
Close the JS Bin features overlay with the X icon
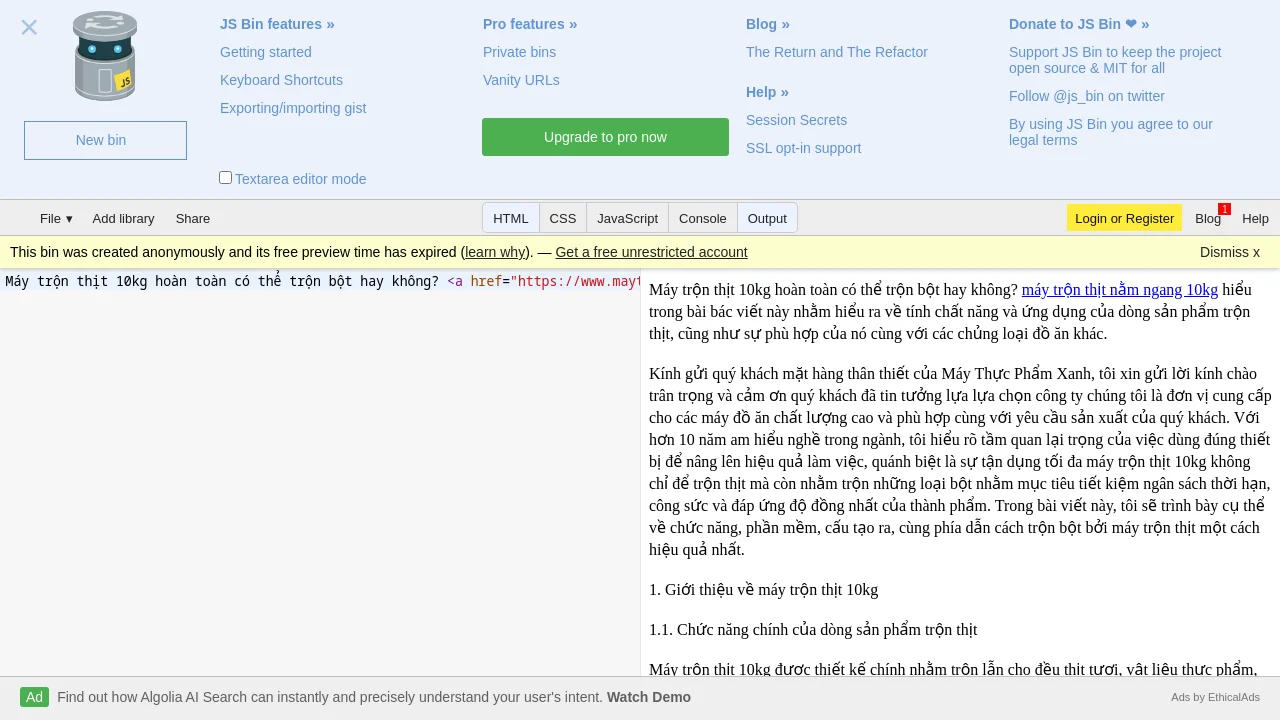[x=29, y=27]
